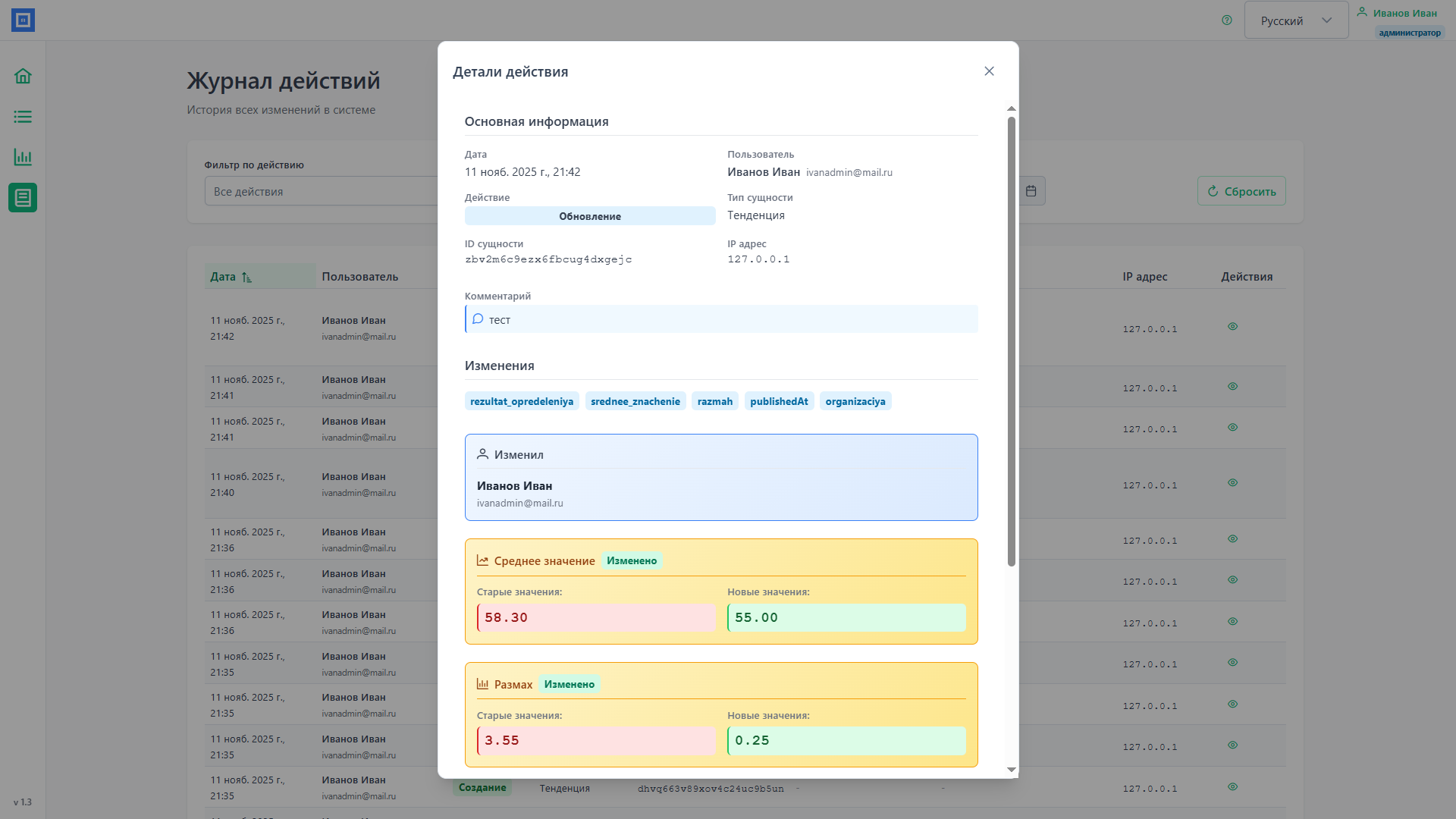Open the charts sidebar icon

click(23, 157)
